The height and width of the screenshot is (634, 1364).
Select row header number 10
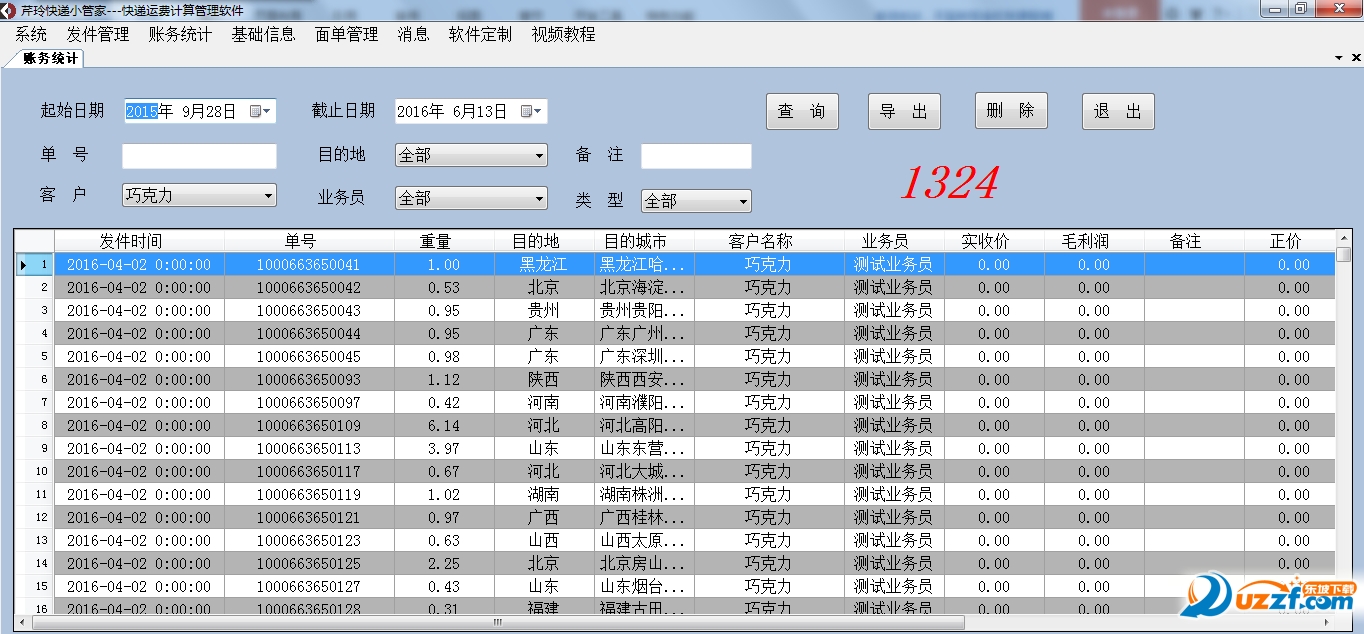(34, 472)
